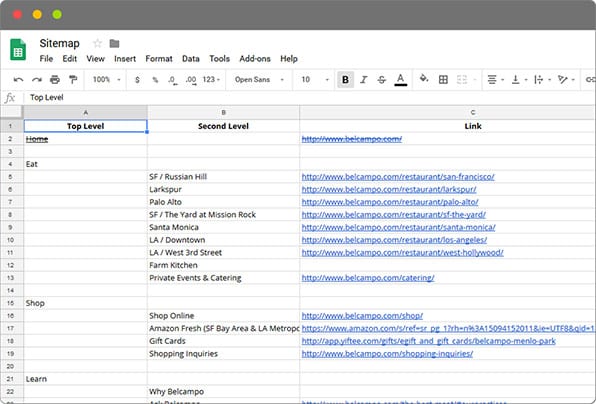Open the Open Sans font dropdown
This screenshot has height=404, width=596.
[x=259, y=79]
